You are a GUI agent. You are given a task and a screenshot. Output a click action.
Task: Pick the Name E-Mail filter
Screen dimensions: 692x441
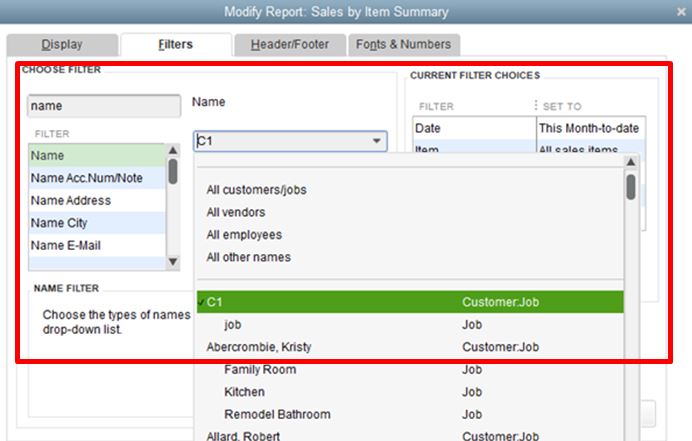[97, 245]
